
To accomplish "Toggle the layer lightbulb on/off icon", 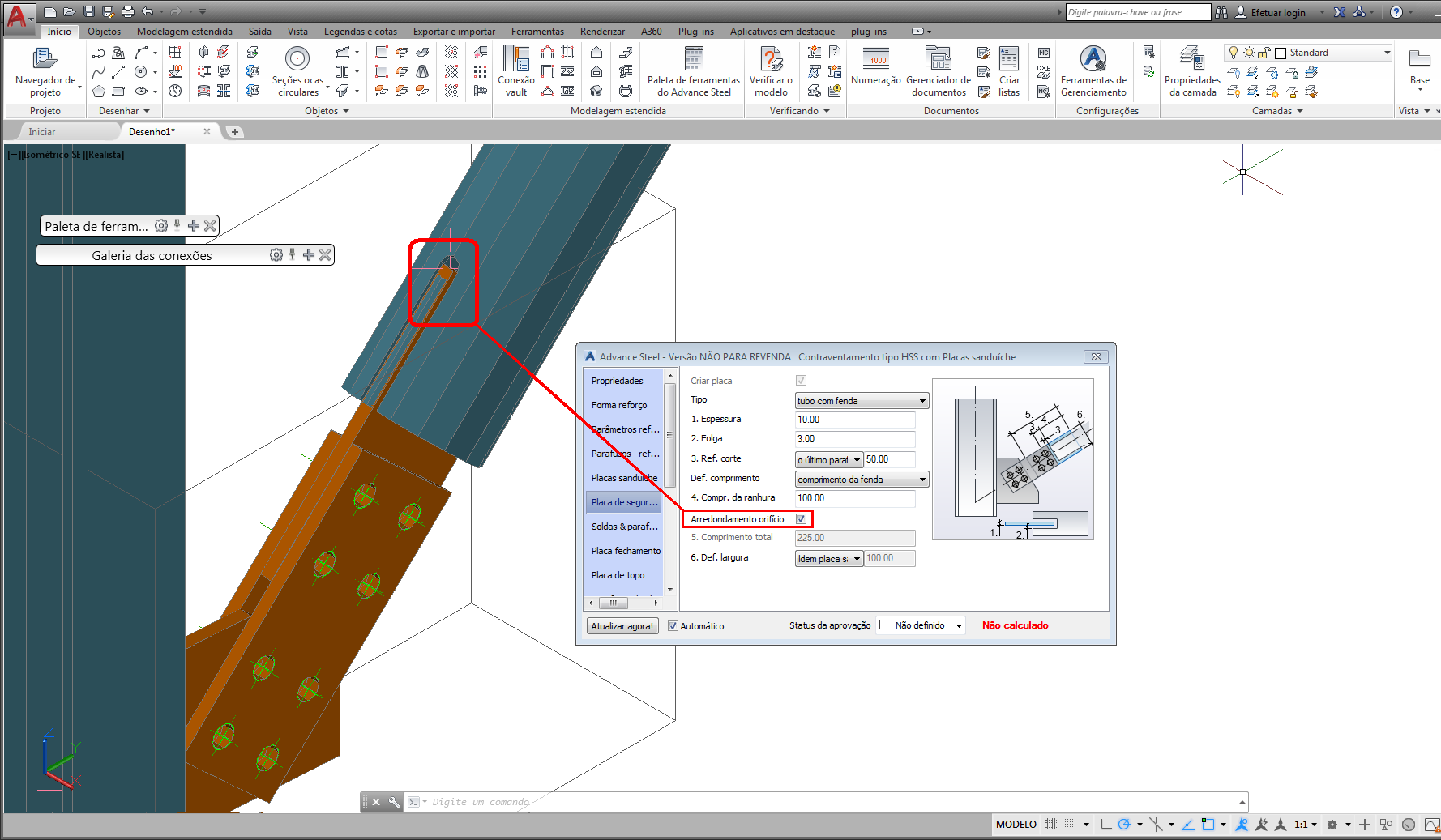I will 1234,53.
